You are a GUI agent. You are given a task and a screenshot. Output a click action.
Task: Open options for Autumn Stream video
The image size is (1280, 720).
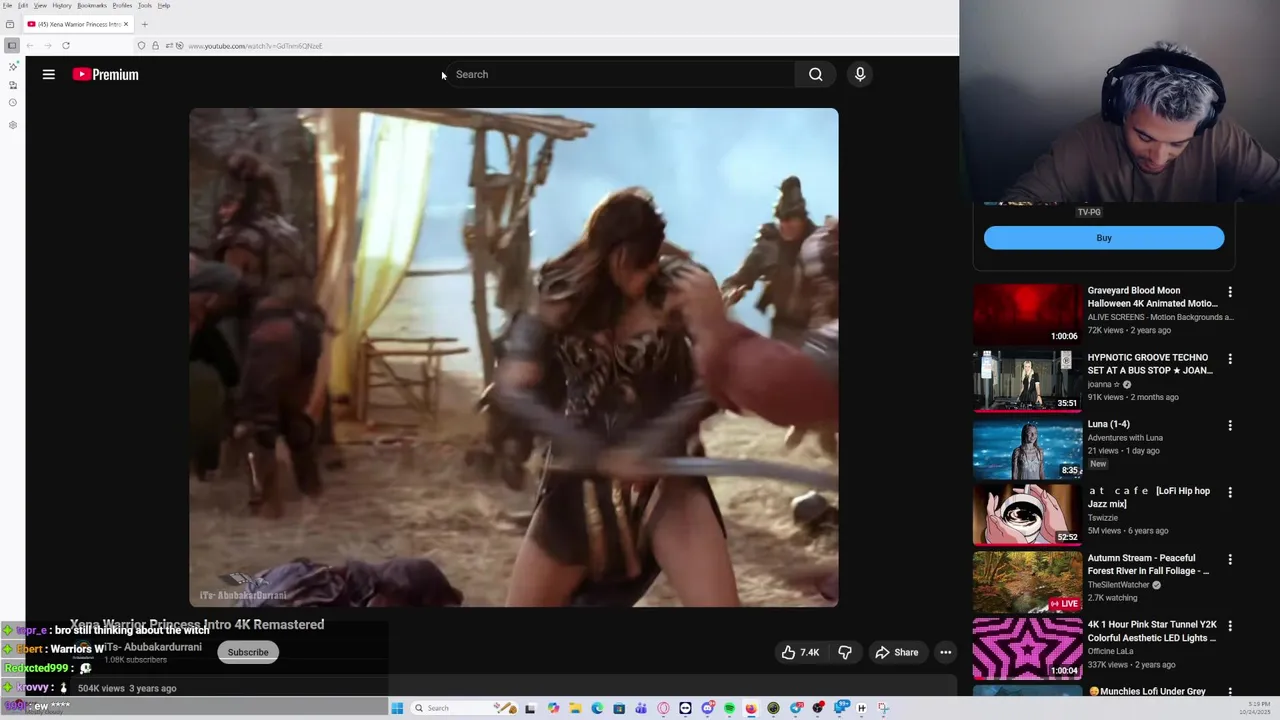(1230, 559)
